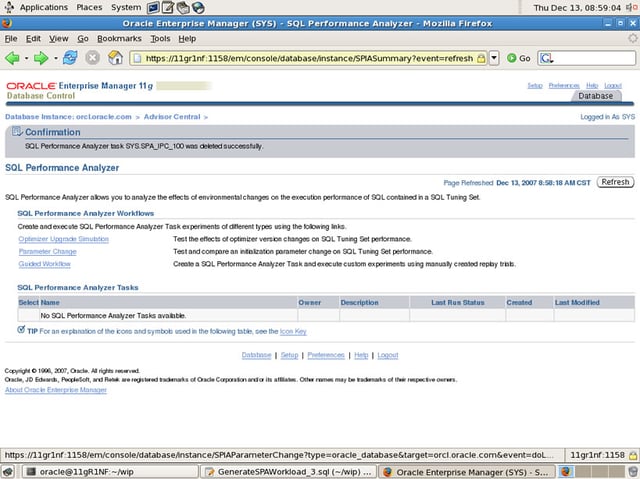Open the GNOME Applications menu

coord(44,7)
